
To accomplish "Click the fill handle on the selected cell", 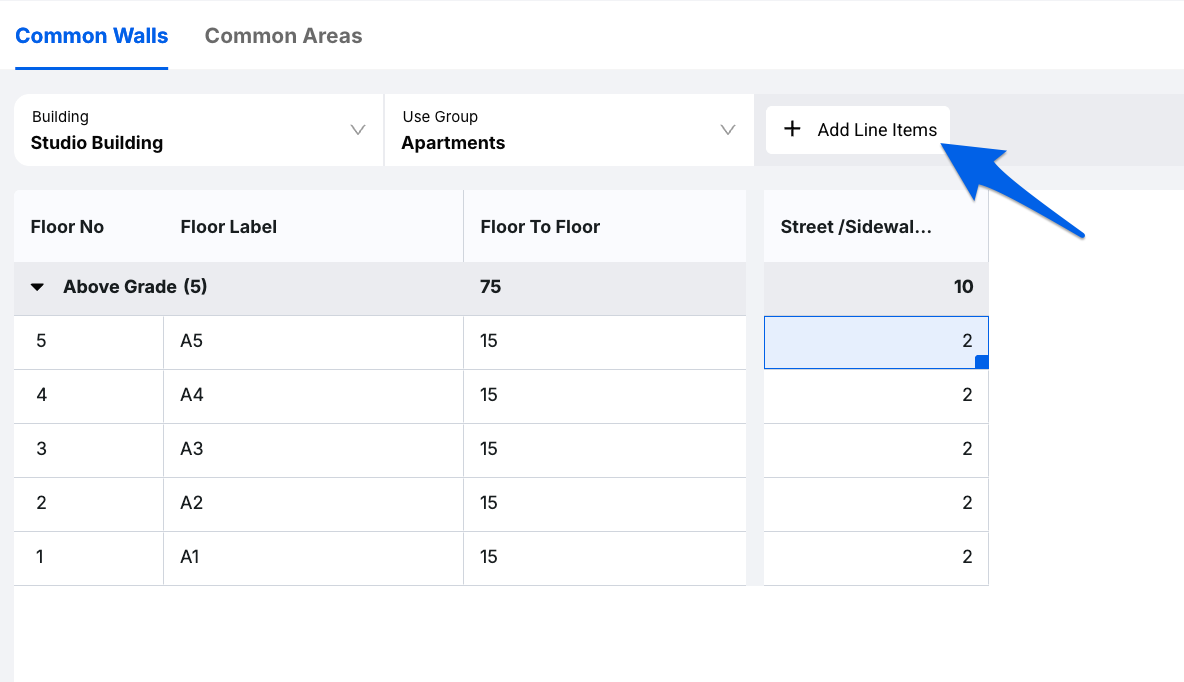I will 981,362.
